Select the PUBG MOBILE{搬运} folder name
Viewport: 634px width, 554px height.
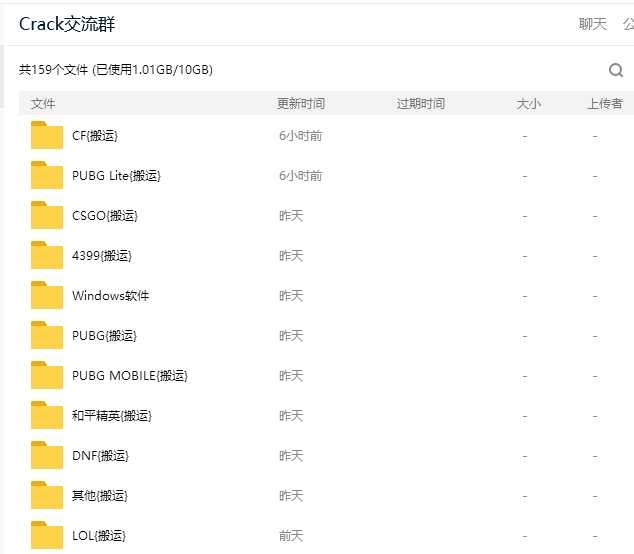[x=130, y=376]
